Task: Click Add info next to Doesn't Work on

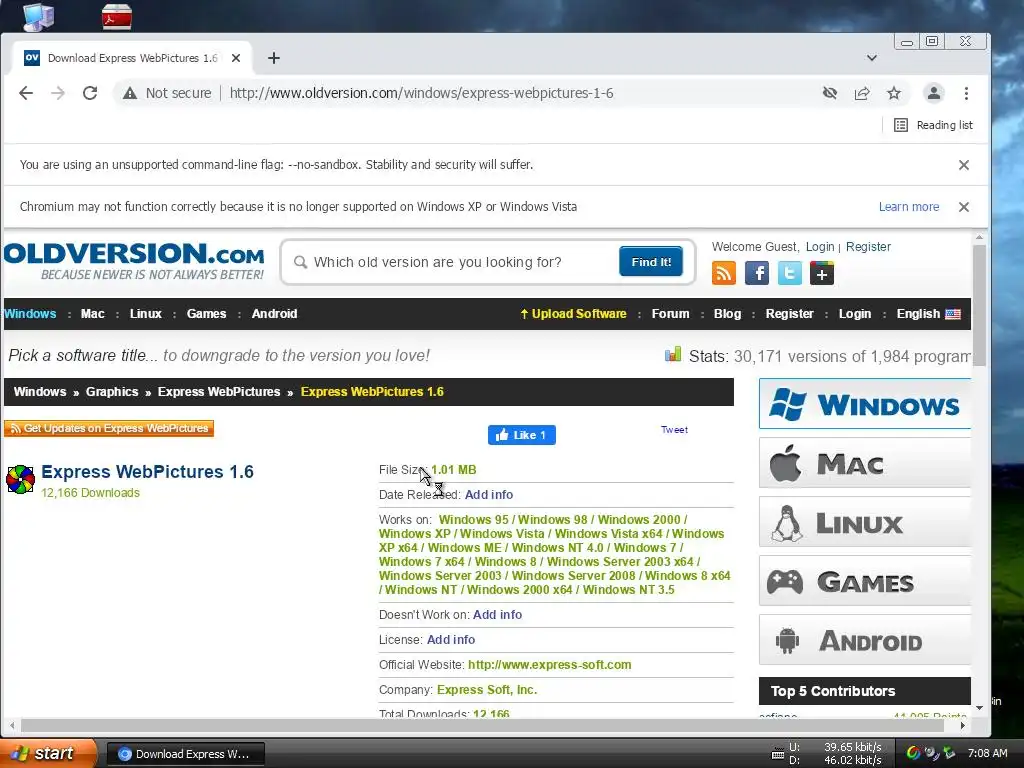Action: 497,615
